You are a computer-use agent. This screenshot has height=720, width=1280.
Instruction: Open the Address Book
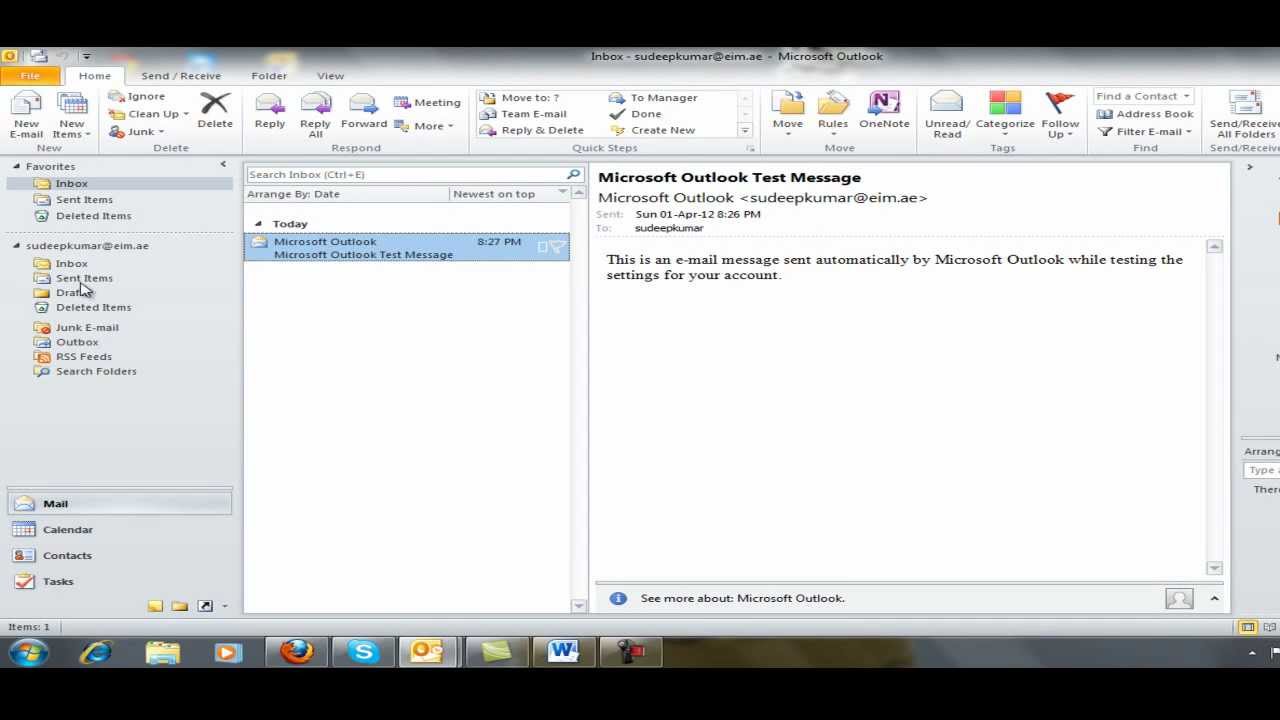(1145, 114)
